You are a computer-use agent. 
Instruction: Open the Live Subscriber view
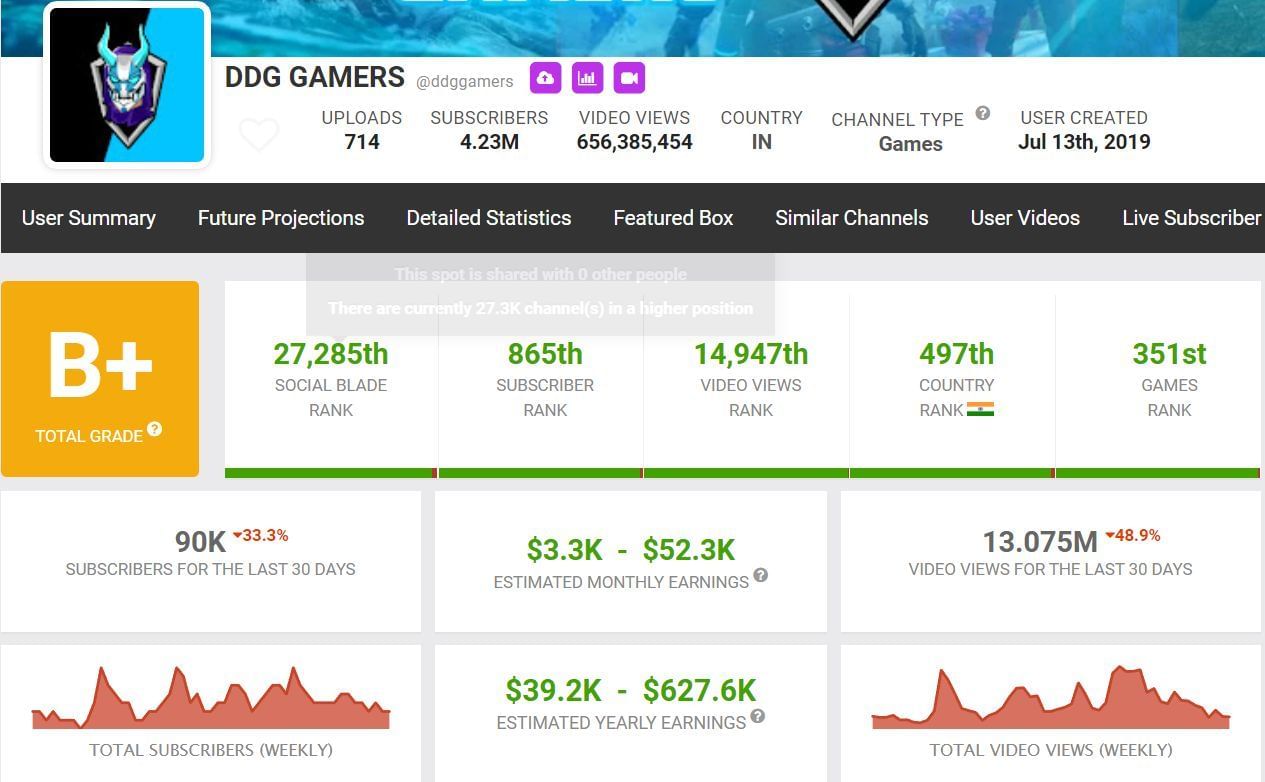1191,217
